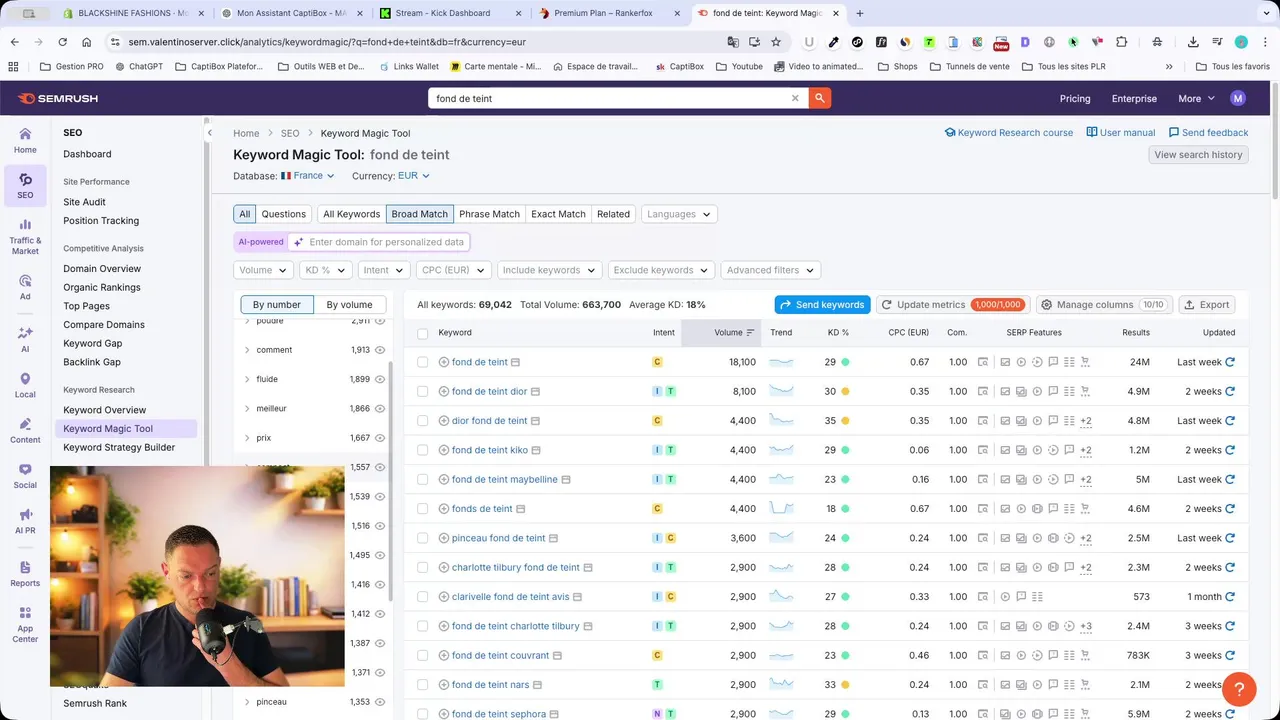Refresh metrics for fond de teint row
1280x720 pixels.
[x=1230, y=362]
